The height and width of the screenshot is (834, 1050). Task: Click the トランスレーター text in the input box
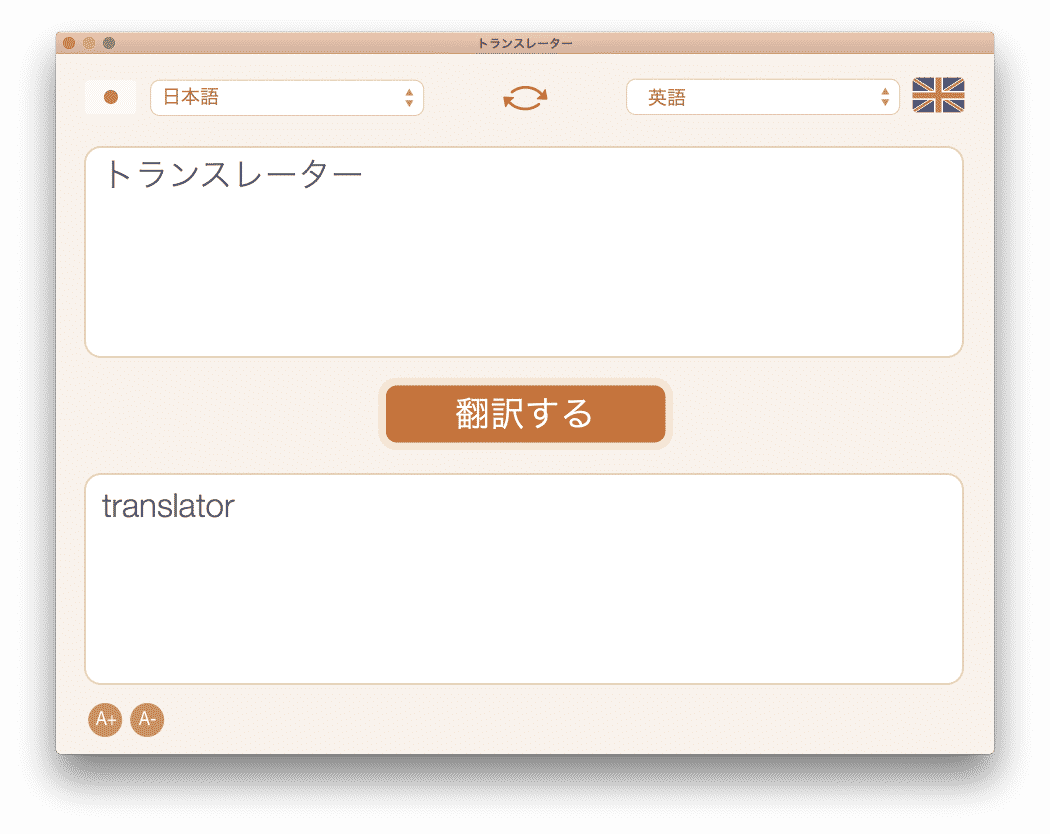coord(233,175)
